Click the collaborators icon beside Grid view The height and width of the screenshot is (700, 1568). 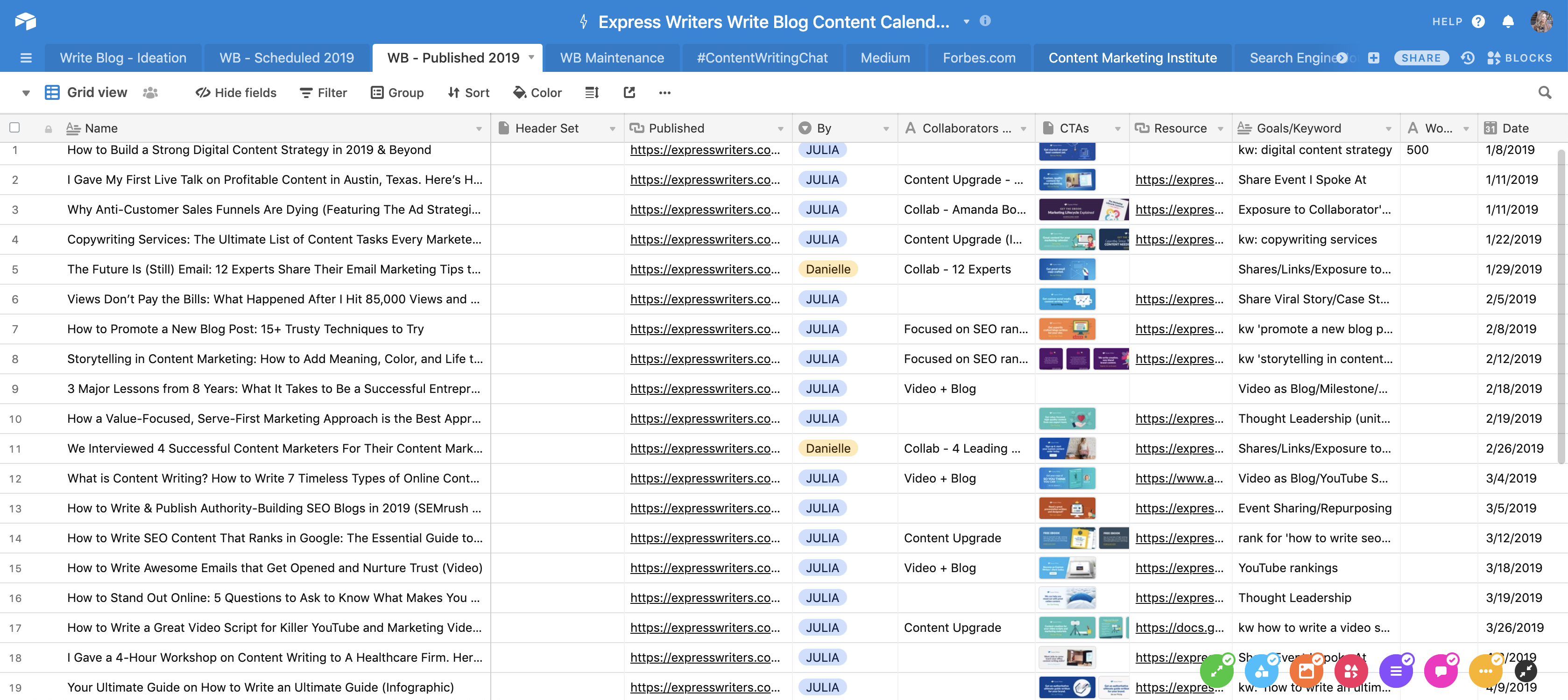[x=150, y=92]
